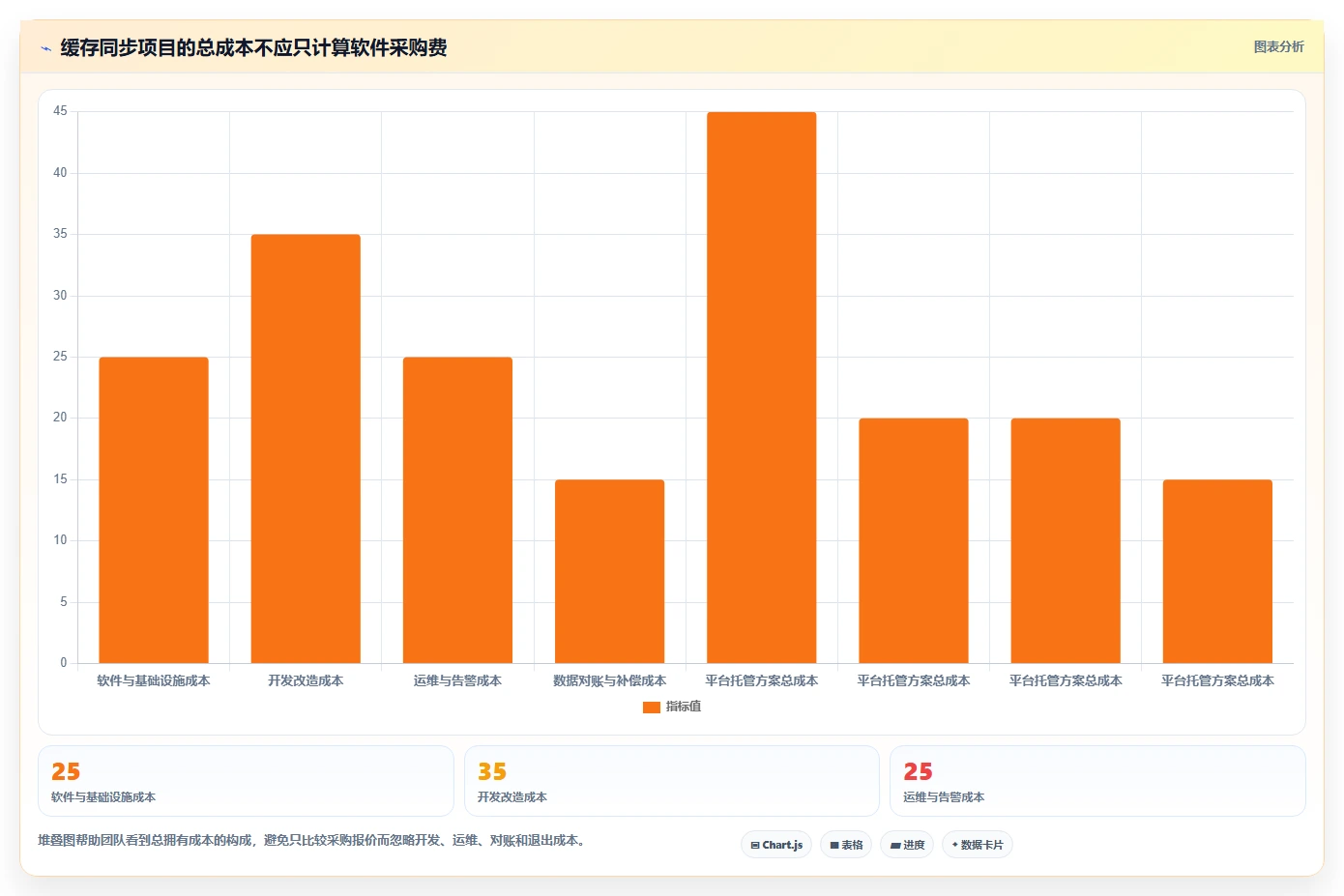Click the y-axis tick label 10
This screenshot has width=1344, height=896.
coord(60,540)
